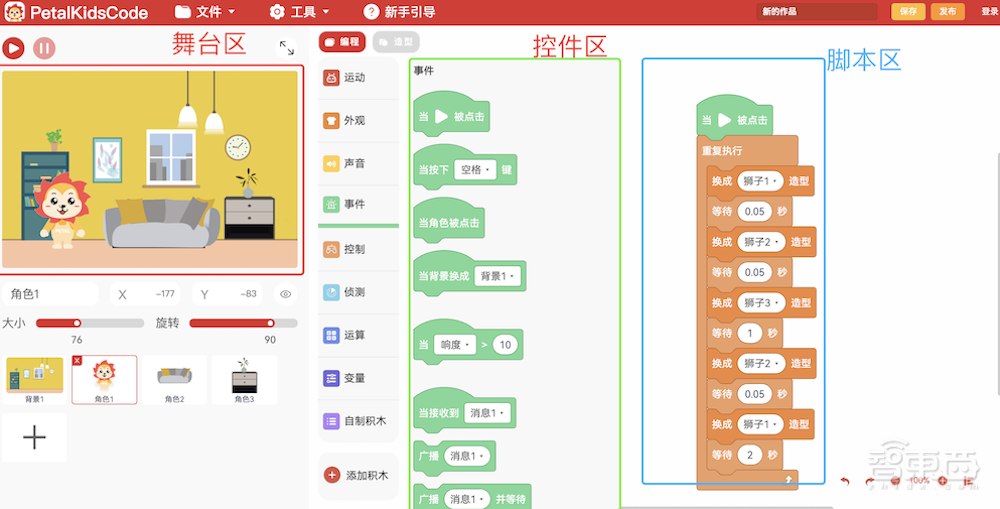The height and width of the screenshot is (509, 1000).
Task: Click 当被点击 flag block in palette
Action: point(452,114)
